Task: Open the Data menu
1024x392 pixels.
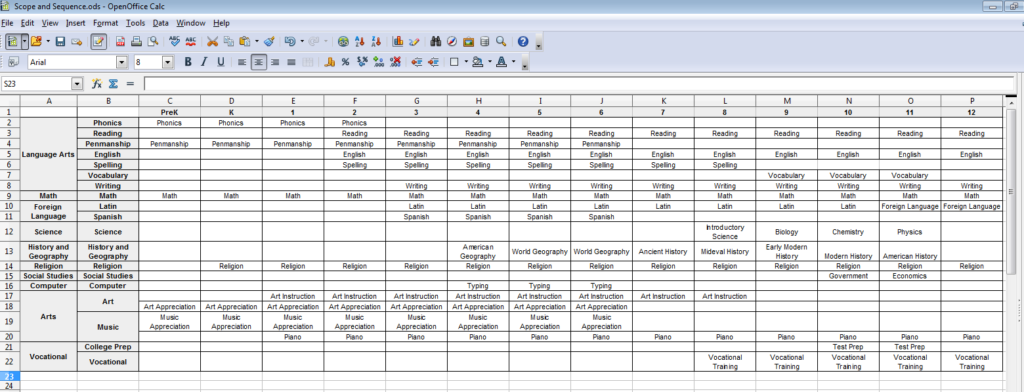Action: pos(161,23)
